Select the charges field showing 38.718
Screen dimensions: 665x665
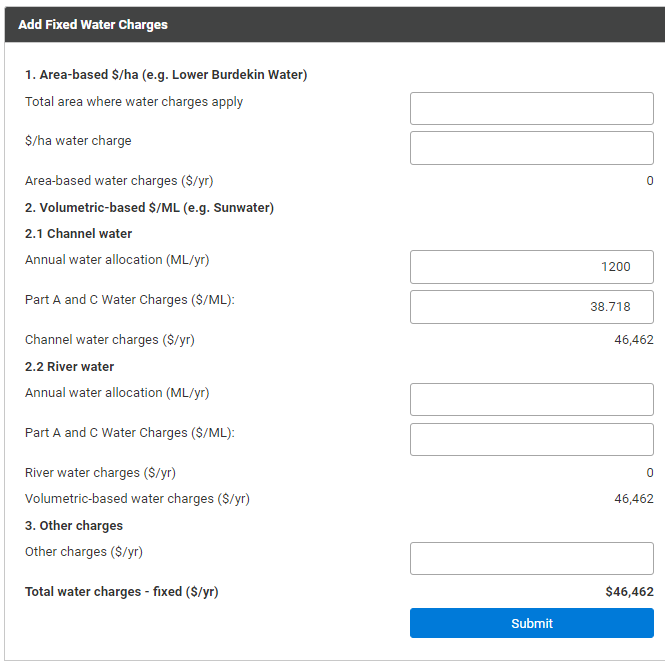(x=531, y=307)
